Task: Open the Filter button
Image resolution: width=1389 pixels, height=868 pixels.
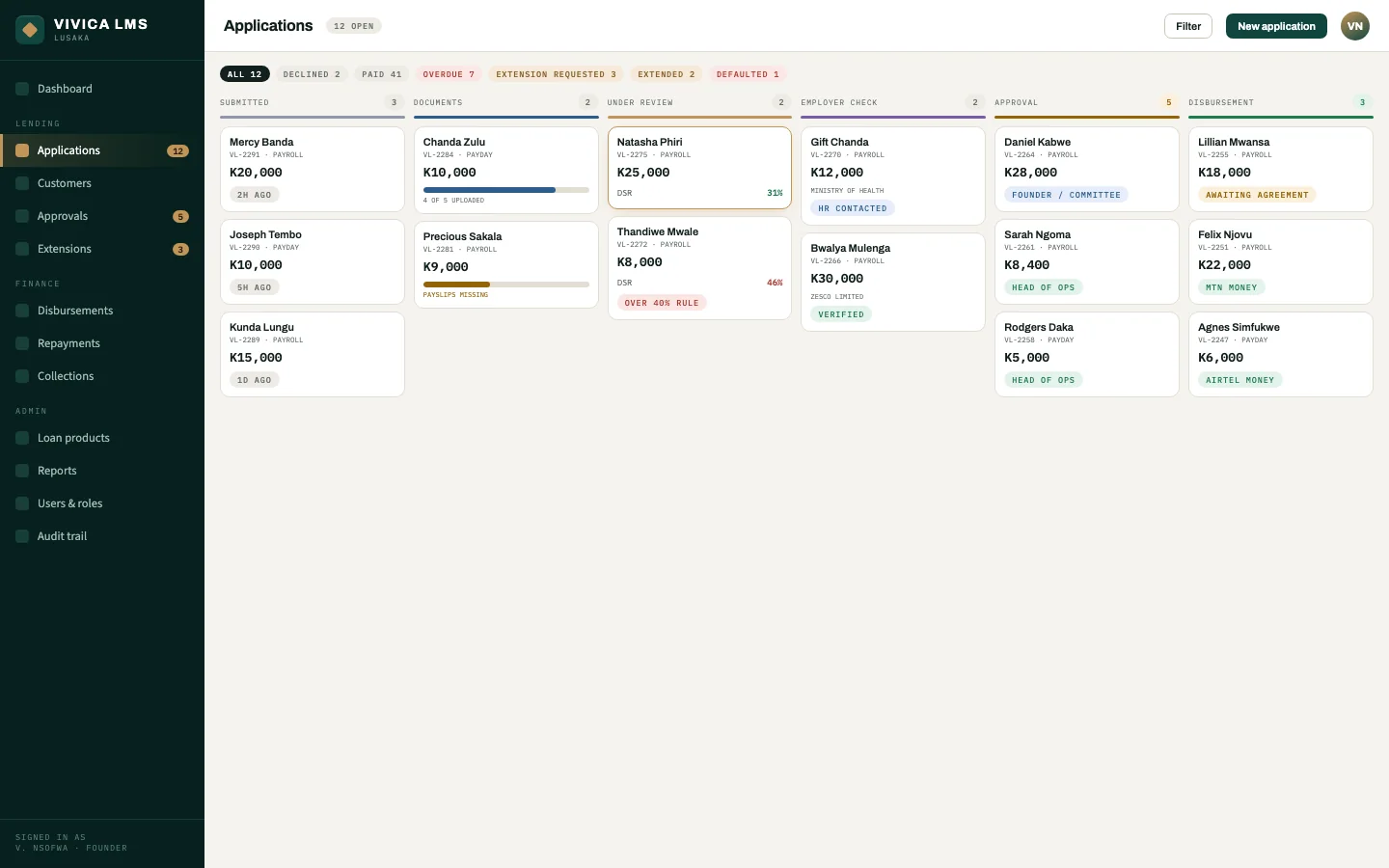Action: pyautogui.click(x=1188, y=26)
